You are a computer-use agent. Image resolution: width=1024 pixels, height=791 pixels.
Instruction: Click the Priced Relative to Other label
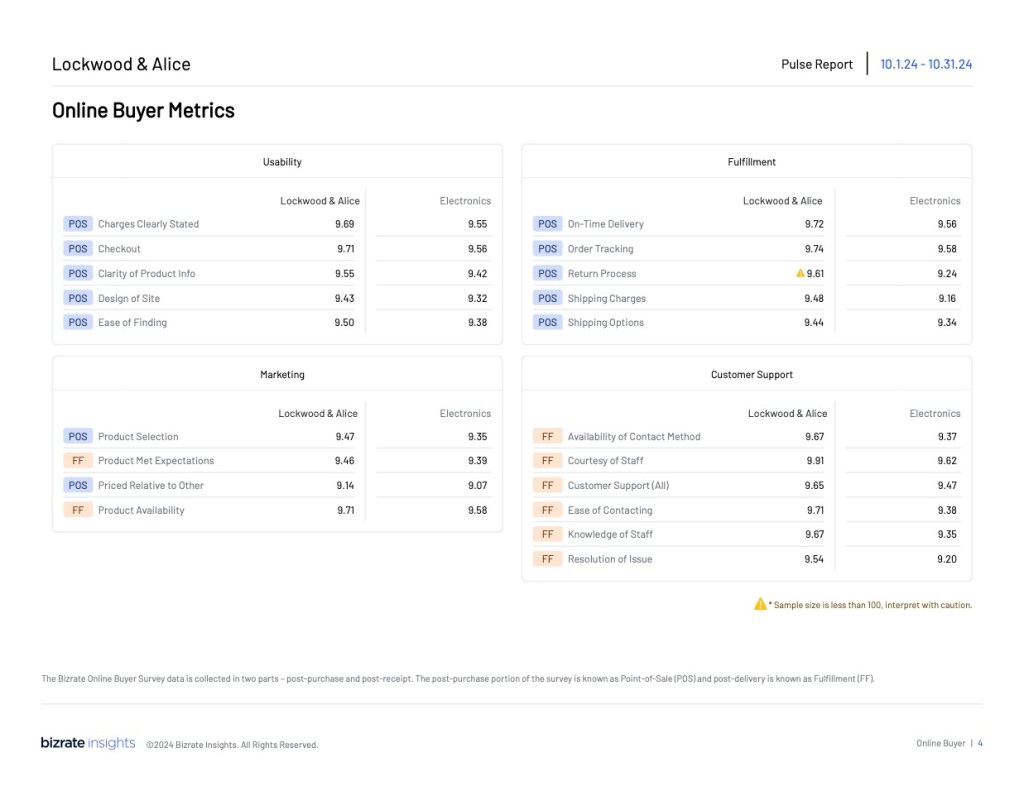(151, 485)
